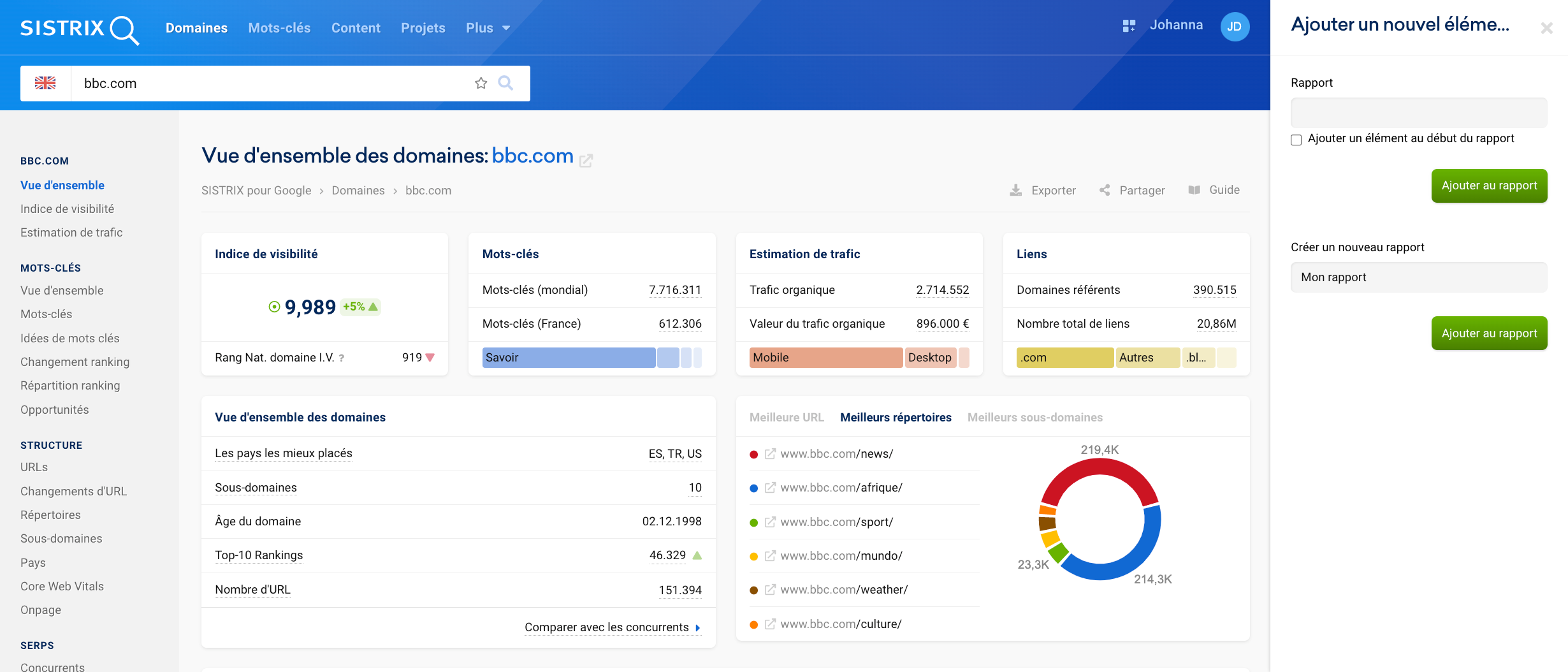Click the +5% change badge
This screenshot has height=672, width=1568.
361,307
